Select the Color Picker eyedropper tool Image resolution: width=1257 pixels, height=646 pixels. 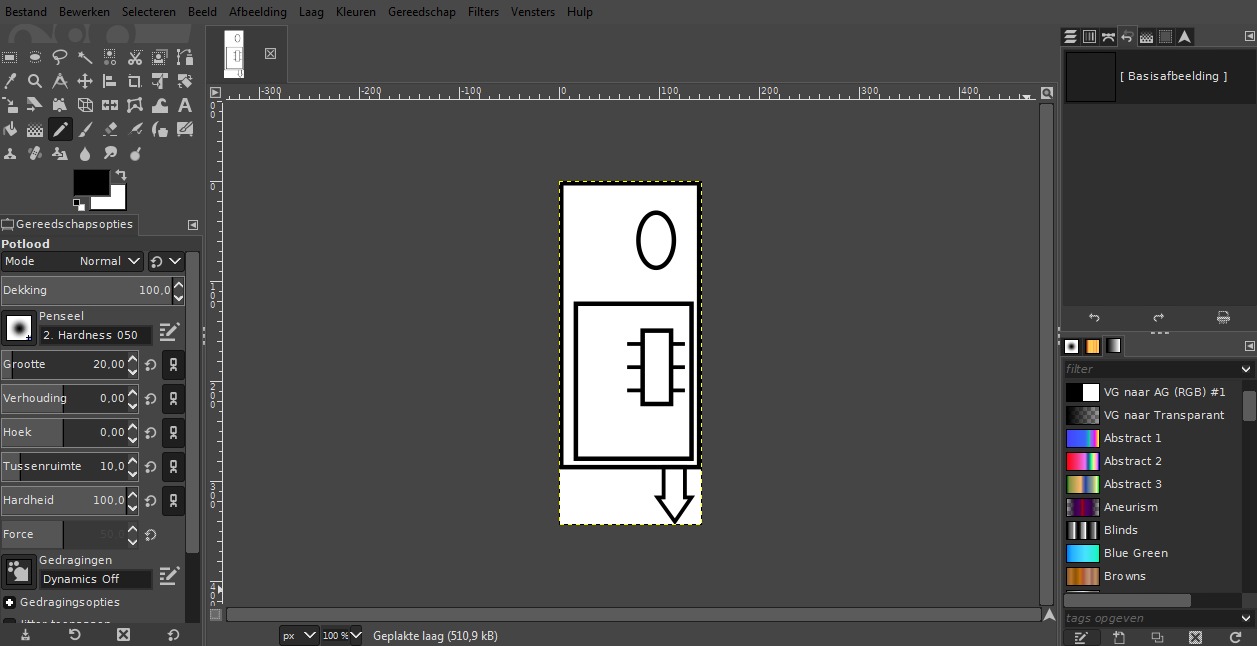[x=10, y=81]
